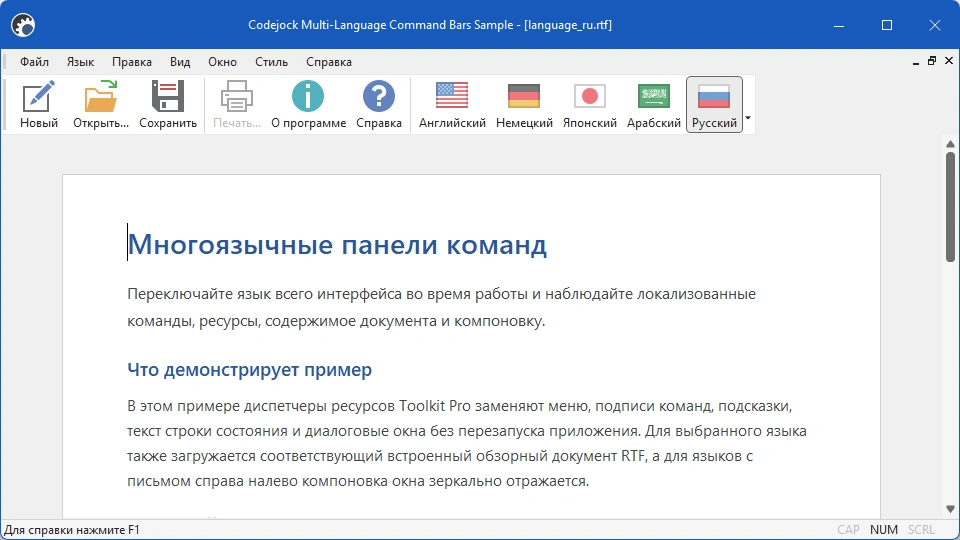The height and width of the screenshot is (540, 960).
Task: Open the Правка menu
Action: [132, 62]
